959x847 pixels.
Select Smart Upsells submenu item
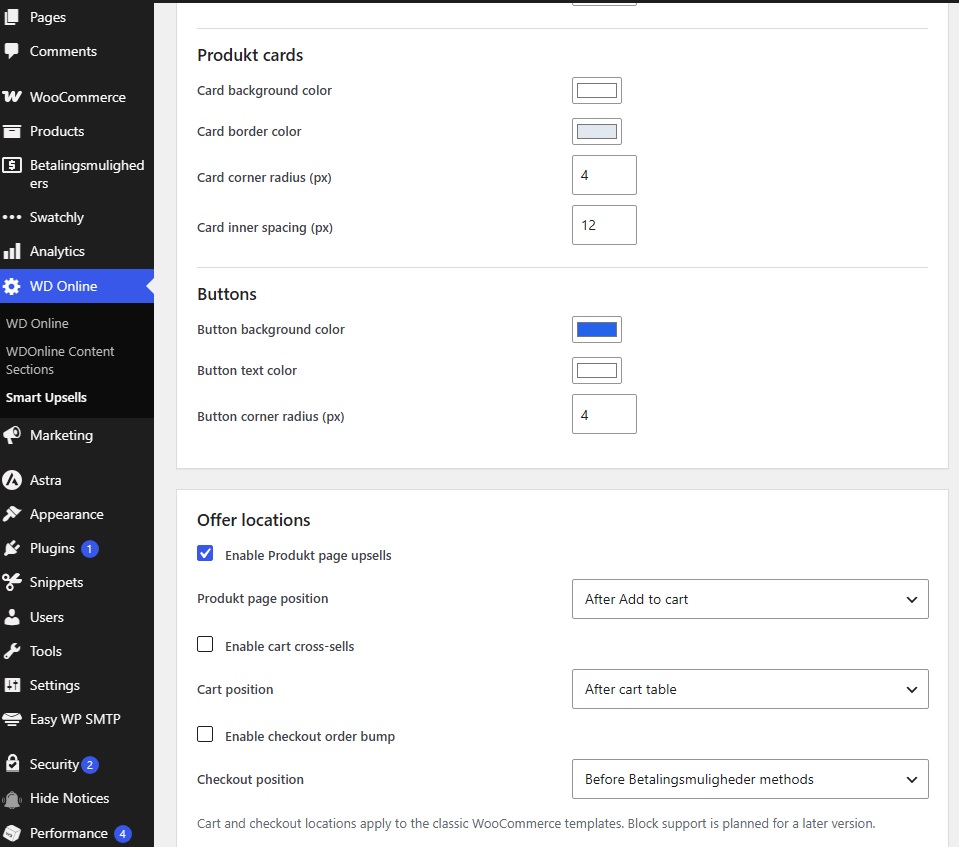click(x=46, y=398)
